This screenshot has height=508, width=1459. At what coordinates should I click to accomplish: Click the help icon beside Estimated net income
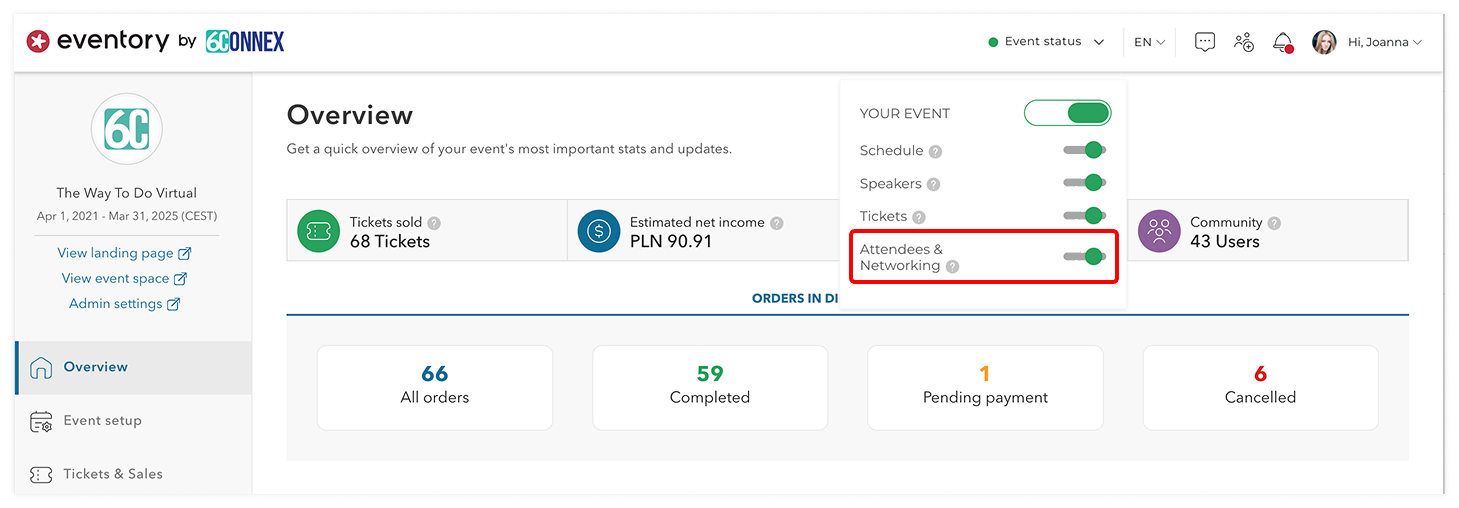pos(777,223)
